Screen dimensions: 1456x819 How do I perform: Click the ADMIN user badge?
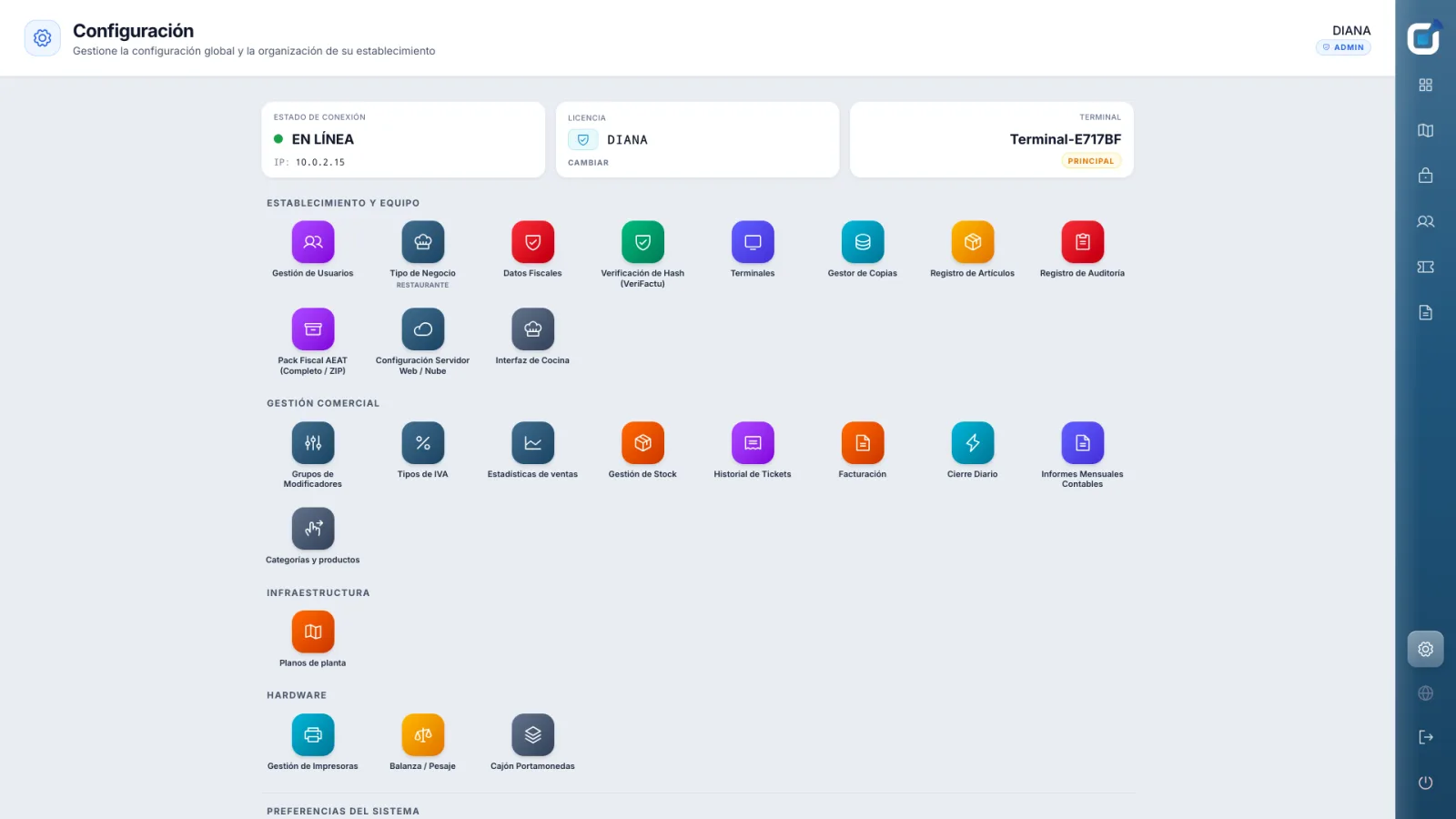tap(1343, 47)
